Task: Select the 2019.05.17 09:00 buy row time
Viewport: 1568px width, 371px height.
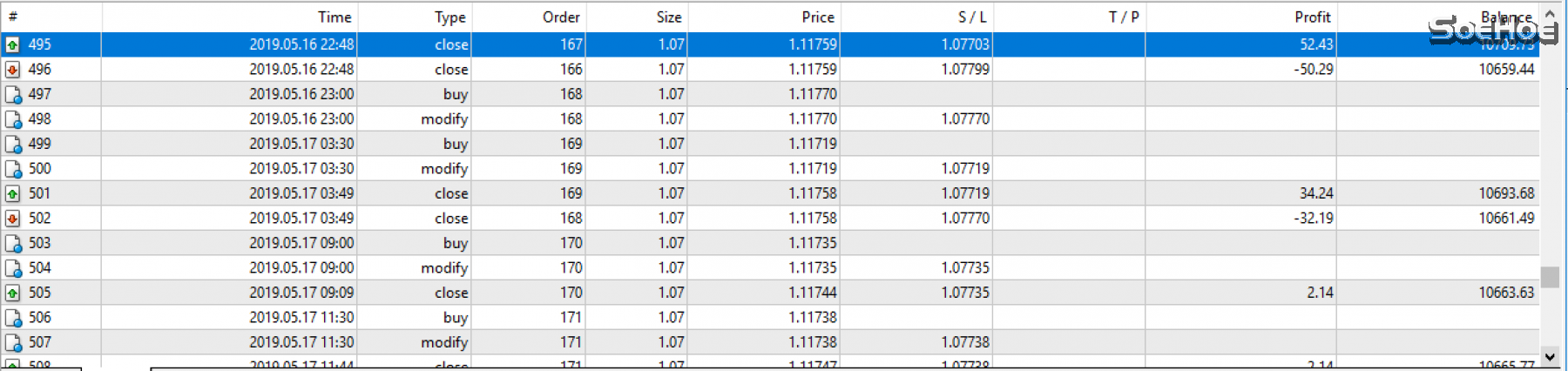Action: tap(301, 243)
